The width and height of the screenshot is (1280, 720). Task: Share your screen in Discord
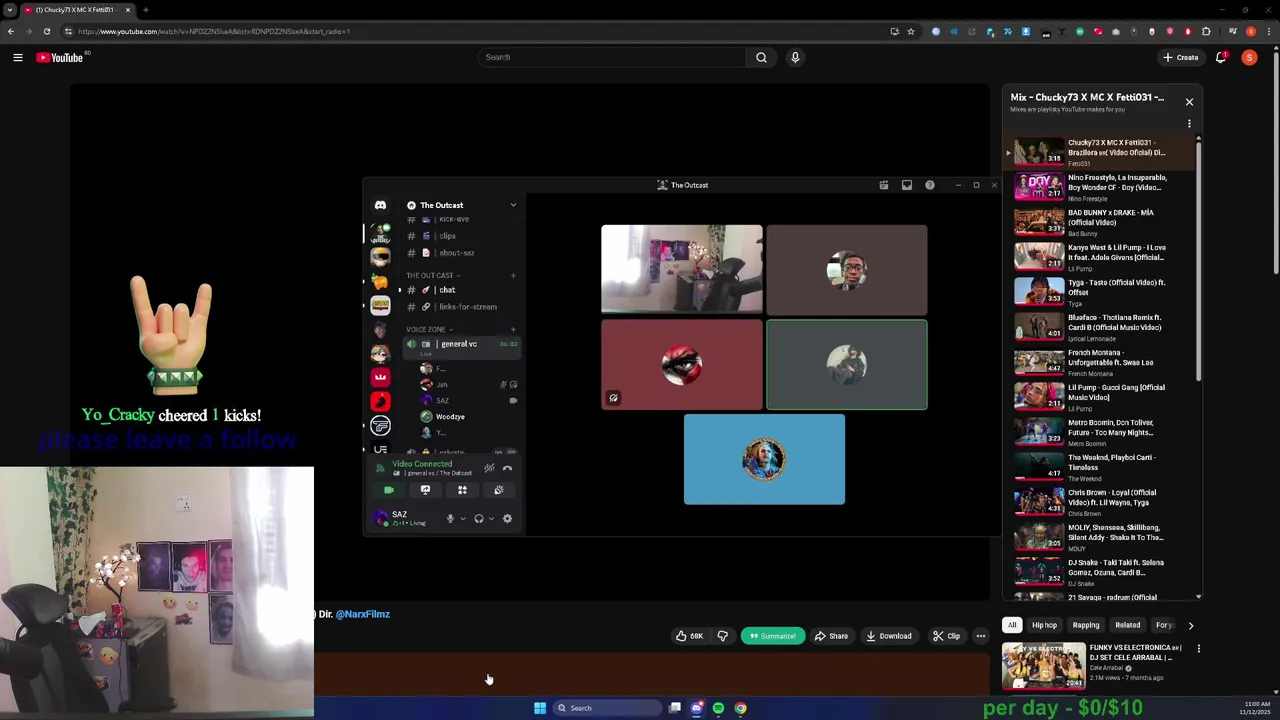point(425,490)
